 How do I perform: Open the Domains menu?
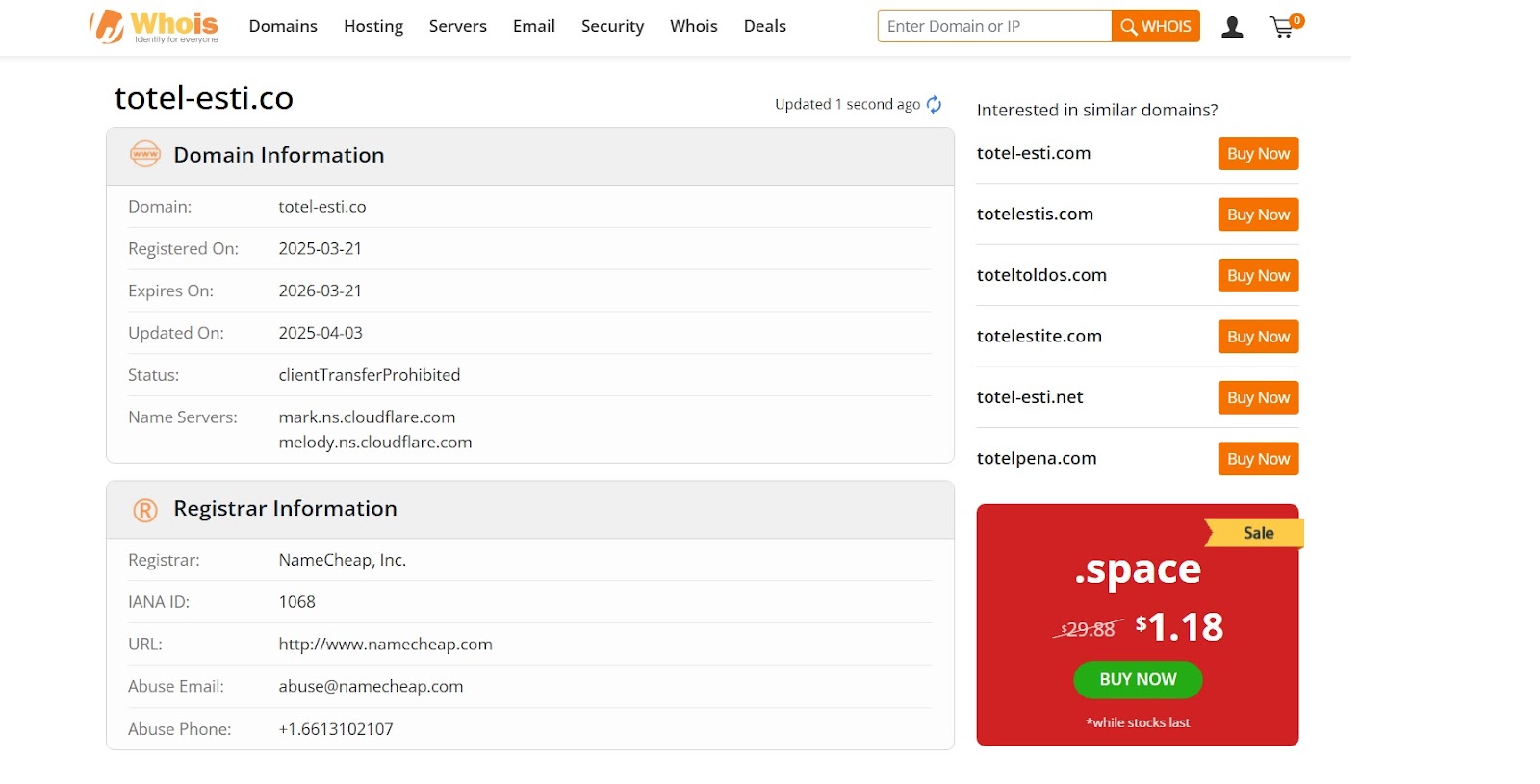point(283,26)
